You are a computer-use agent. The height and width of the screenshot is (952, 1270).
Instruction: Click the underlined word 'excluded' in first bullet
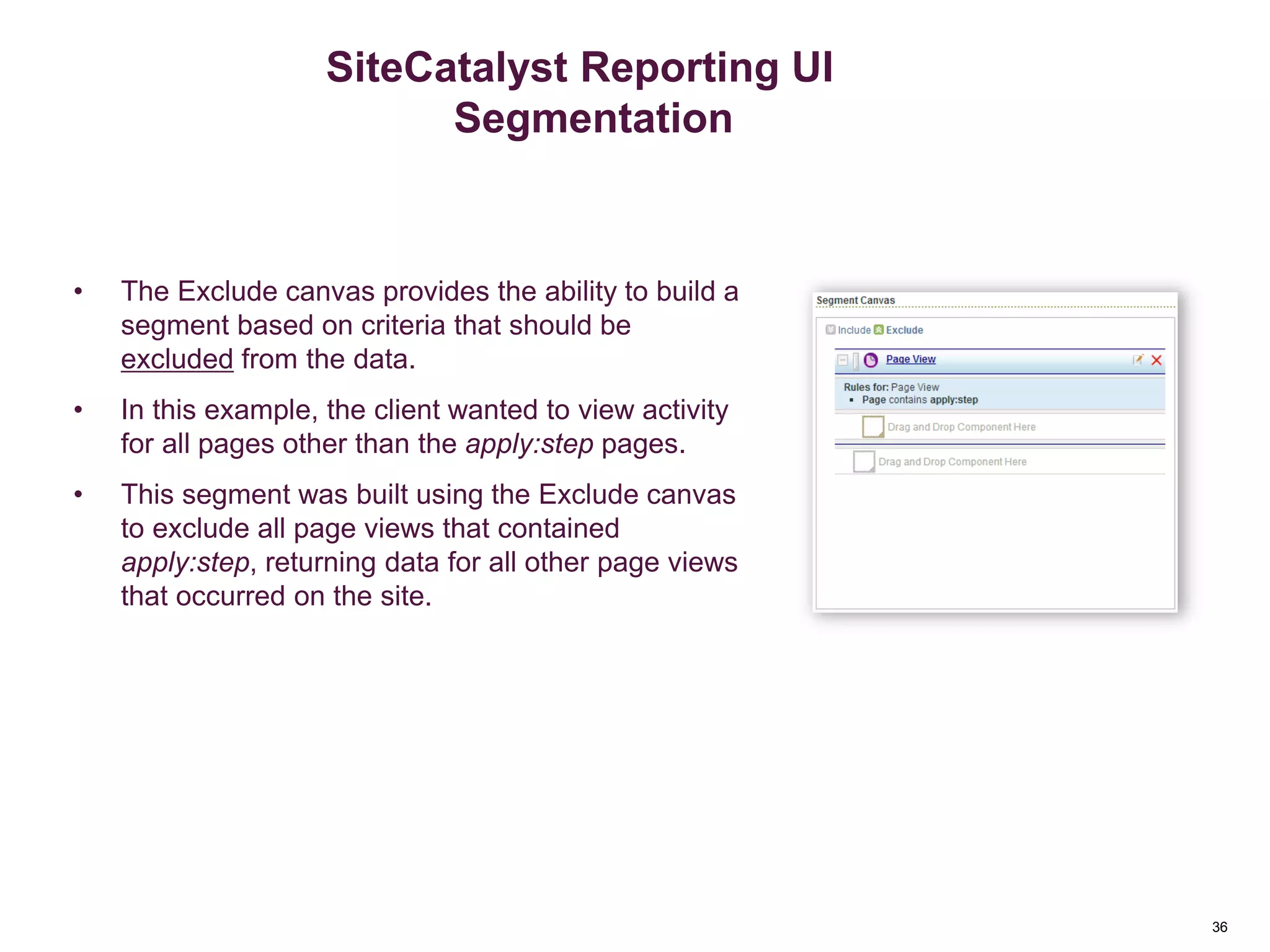[x=177, y=359]
